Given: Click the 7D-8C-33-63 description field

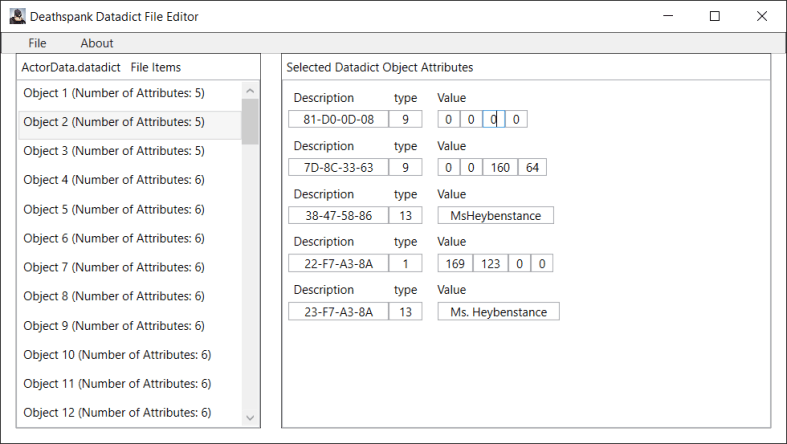Looking at the screenshot, I should [x=338, y=168].
